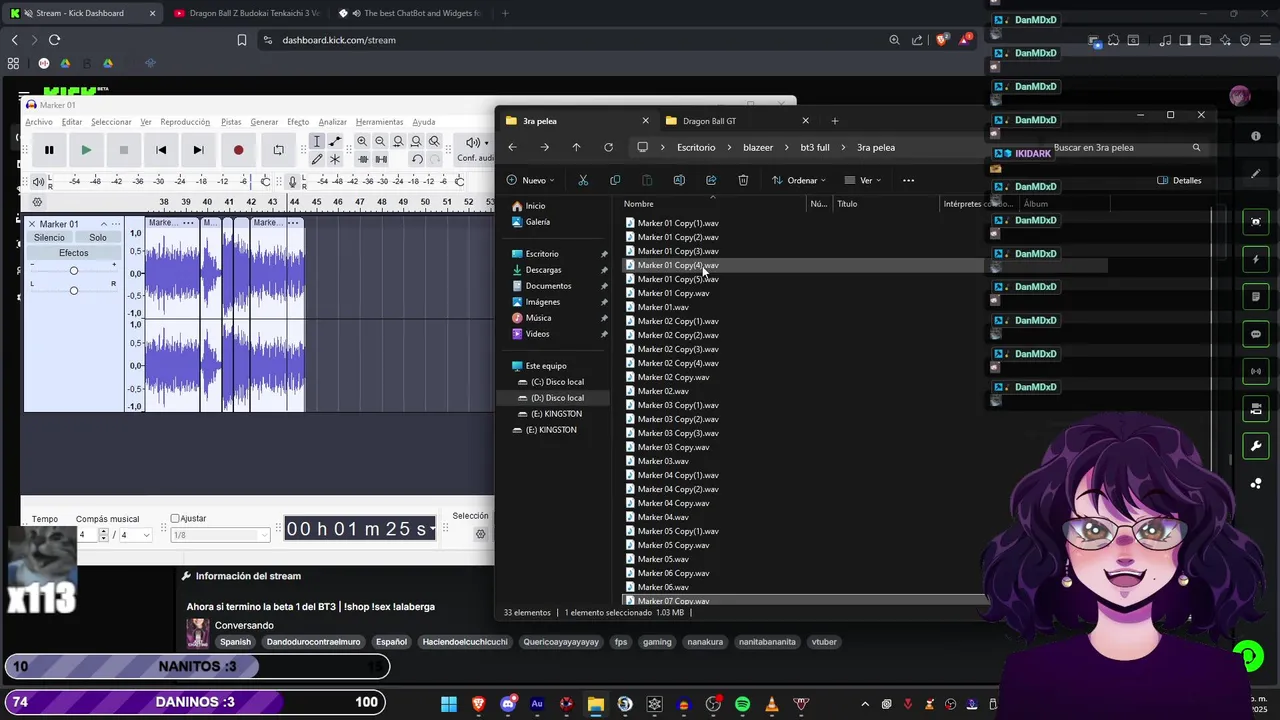Share selected file icon in Explorer
The width and height of the screenshot is (1280, 720).
coord(711,180)
